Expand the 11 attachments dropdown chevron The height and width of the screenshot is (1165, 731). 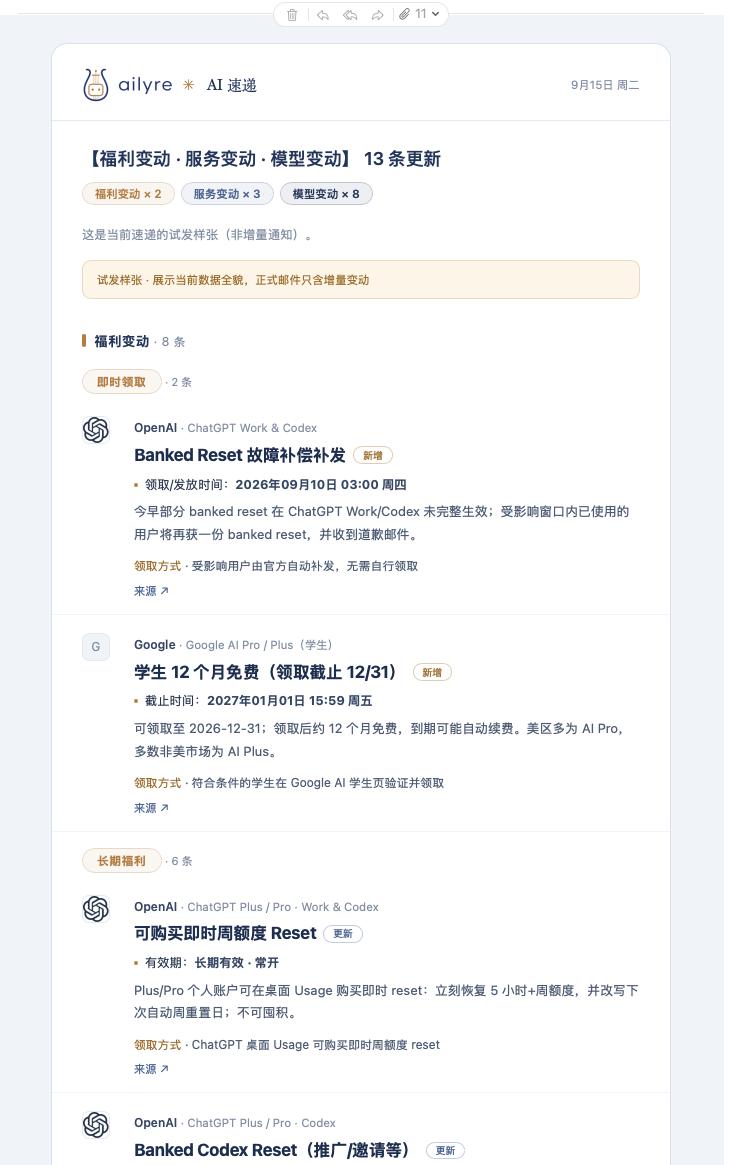[x=435, y=14]
